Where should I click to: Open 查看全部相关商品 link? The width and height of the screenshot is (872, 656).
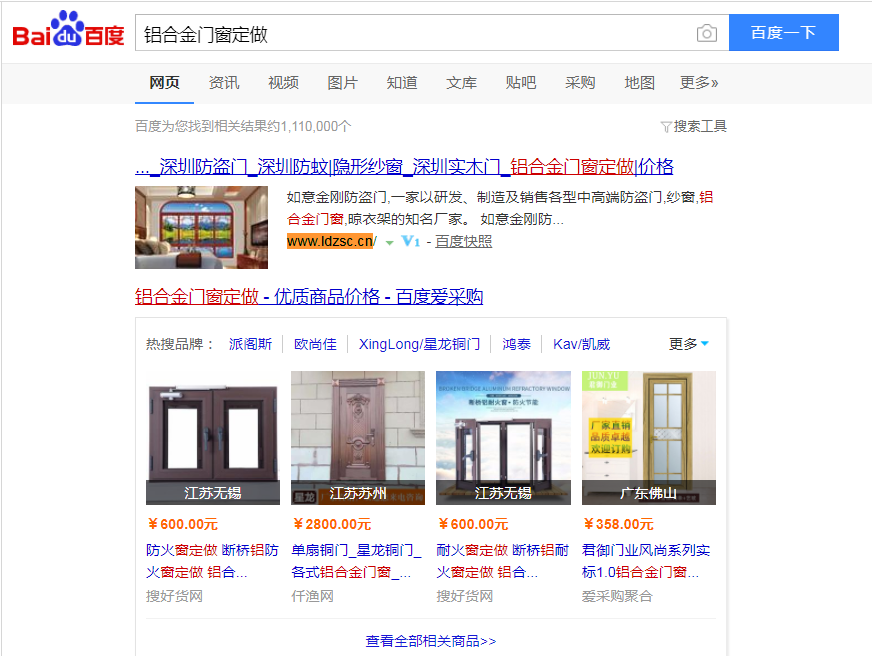coord(430,641)
